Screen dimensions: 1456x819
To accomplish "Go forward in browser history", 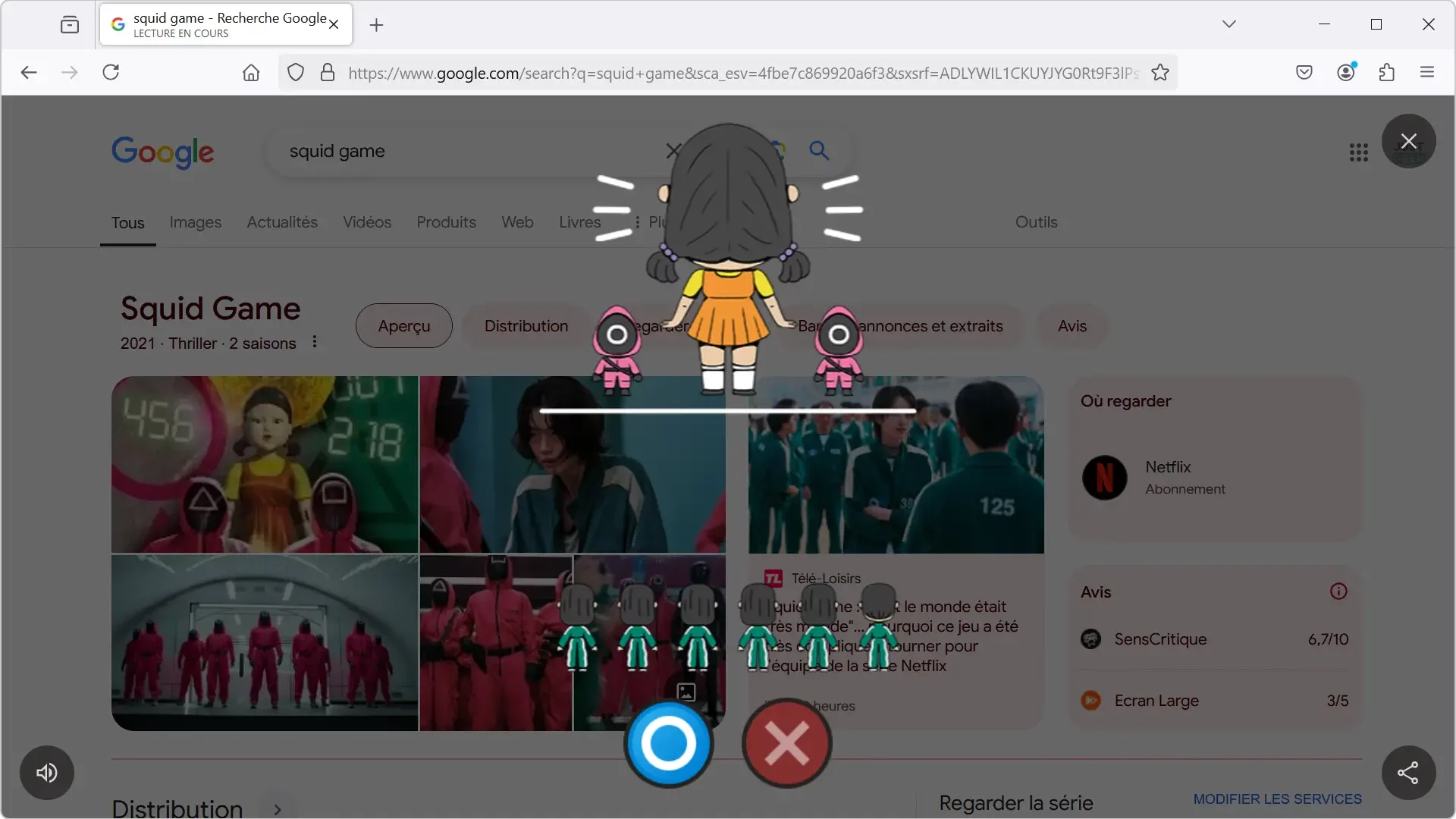I will click(x=69, y=72).
